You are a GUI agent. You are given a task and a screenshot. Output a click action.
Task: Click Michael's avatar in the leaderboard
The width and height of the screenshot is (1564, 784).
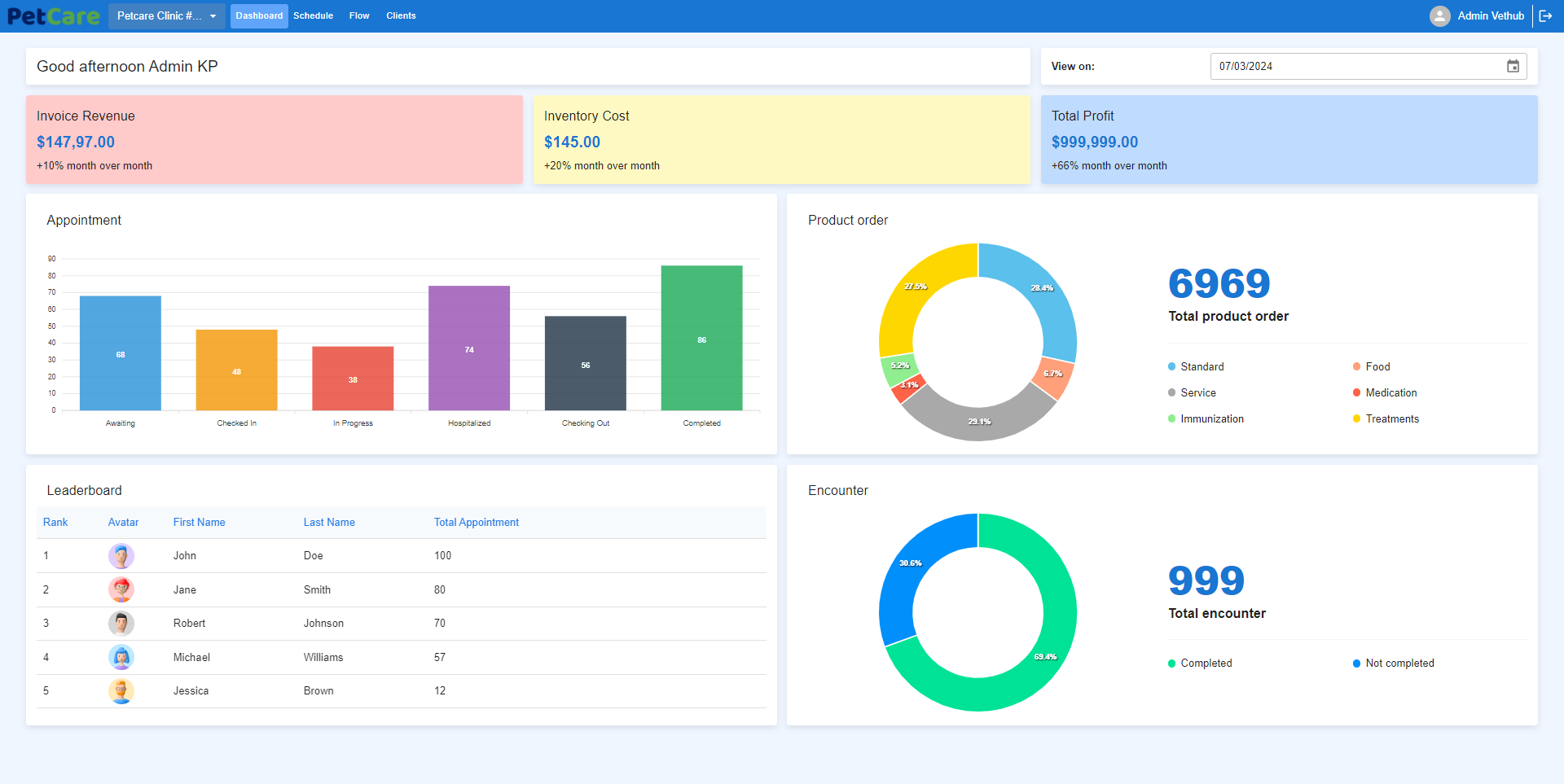coord(121,657)
